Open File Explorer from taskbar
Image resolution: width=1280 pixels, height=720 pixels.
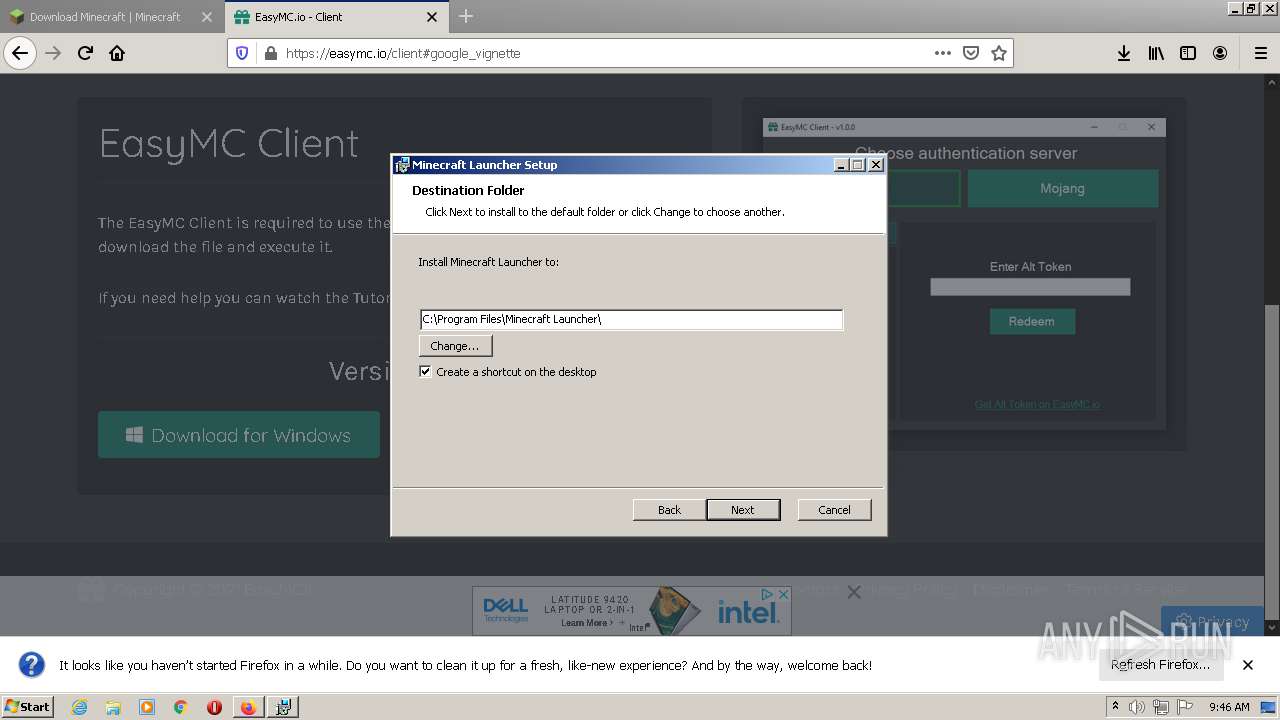[x=113, y=707]
